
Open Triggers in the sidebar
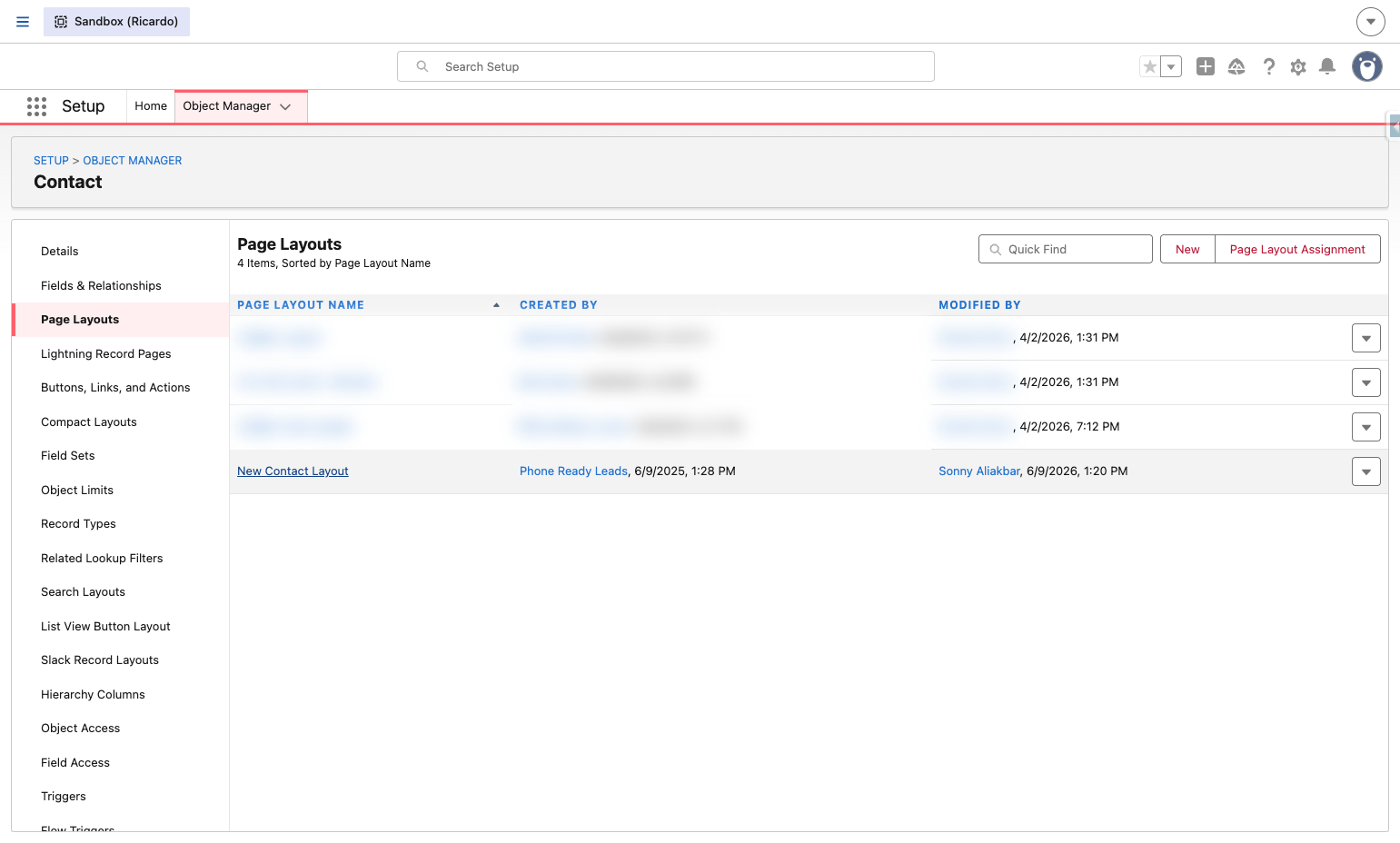[x=64, y=797]
